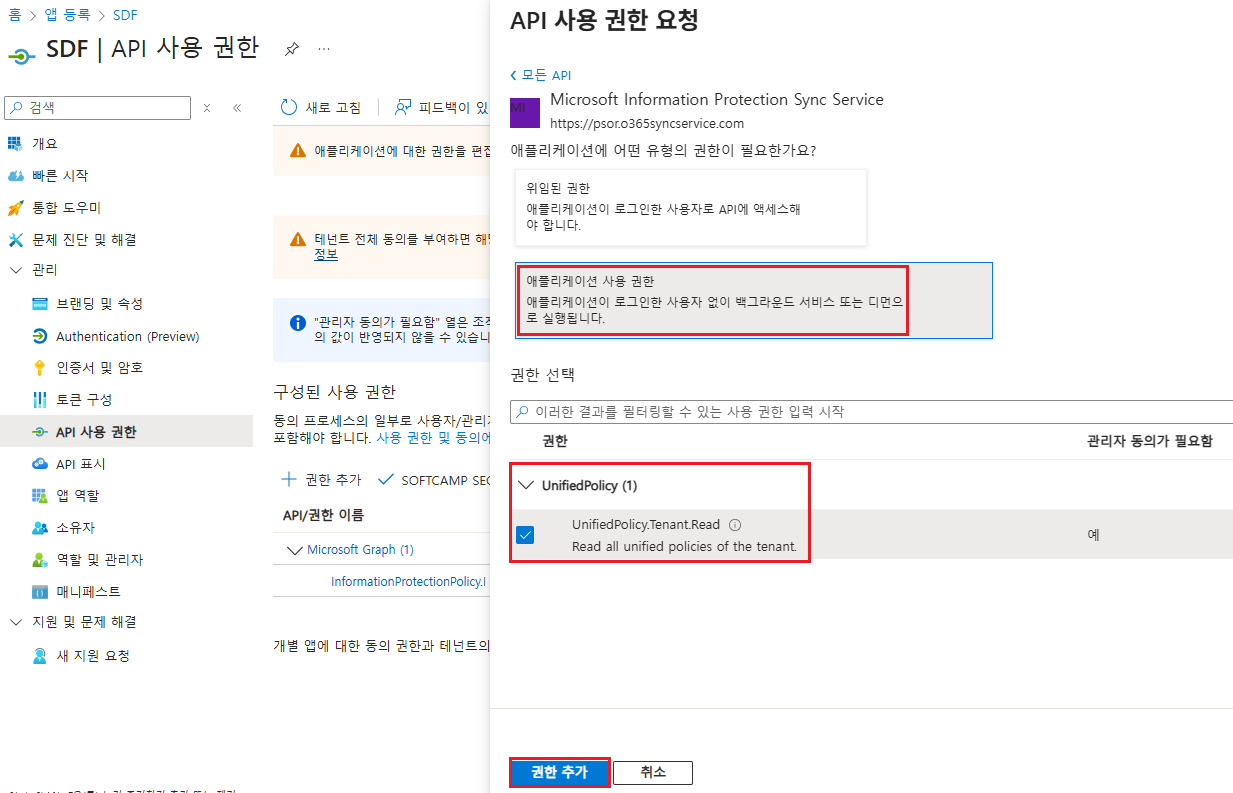Image resolution: width=1233 pixels, height=793 pixels.
Task: Click the permission filter search field
Action: tap(870, 412)
